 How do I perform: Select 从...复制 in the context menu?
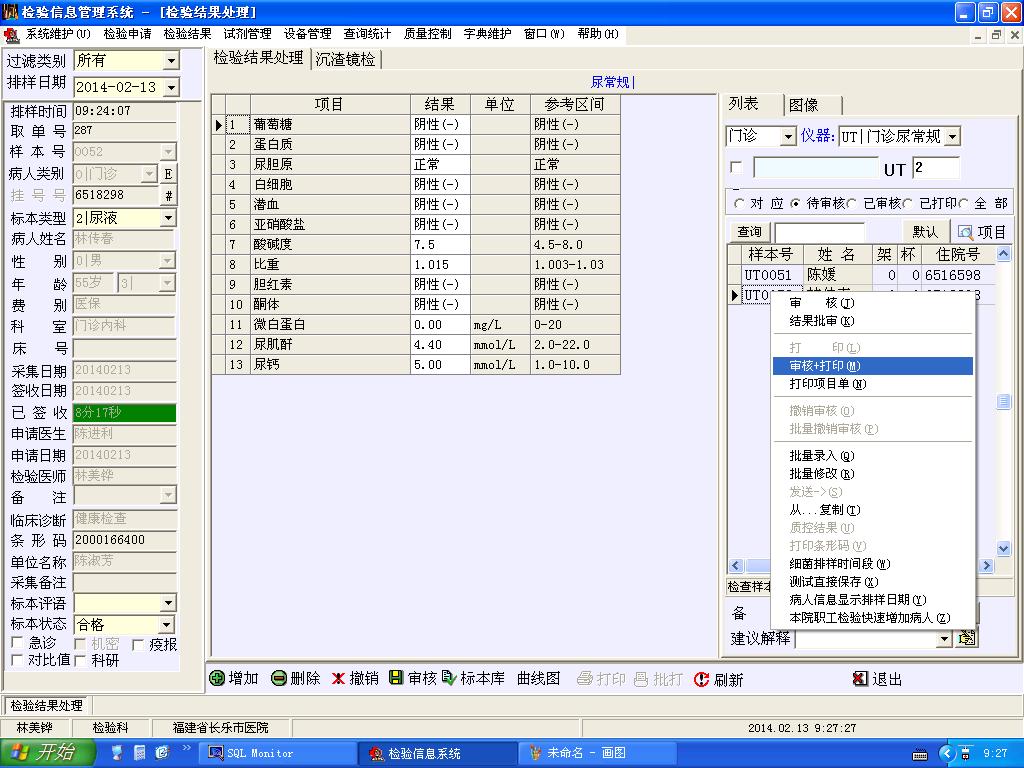[x=872, y=510]
